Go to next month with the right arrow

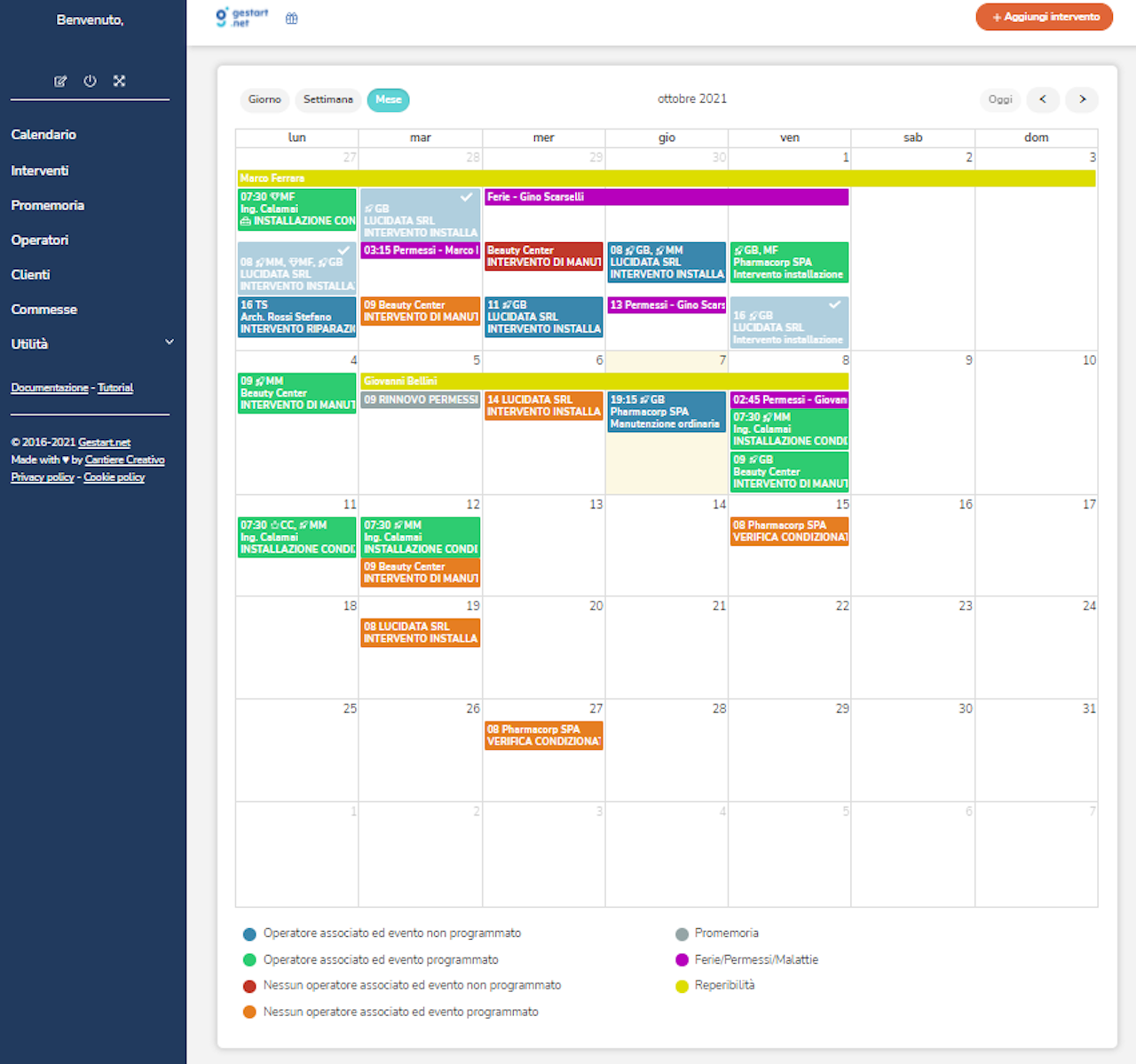[1082, 99]
